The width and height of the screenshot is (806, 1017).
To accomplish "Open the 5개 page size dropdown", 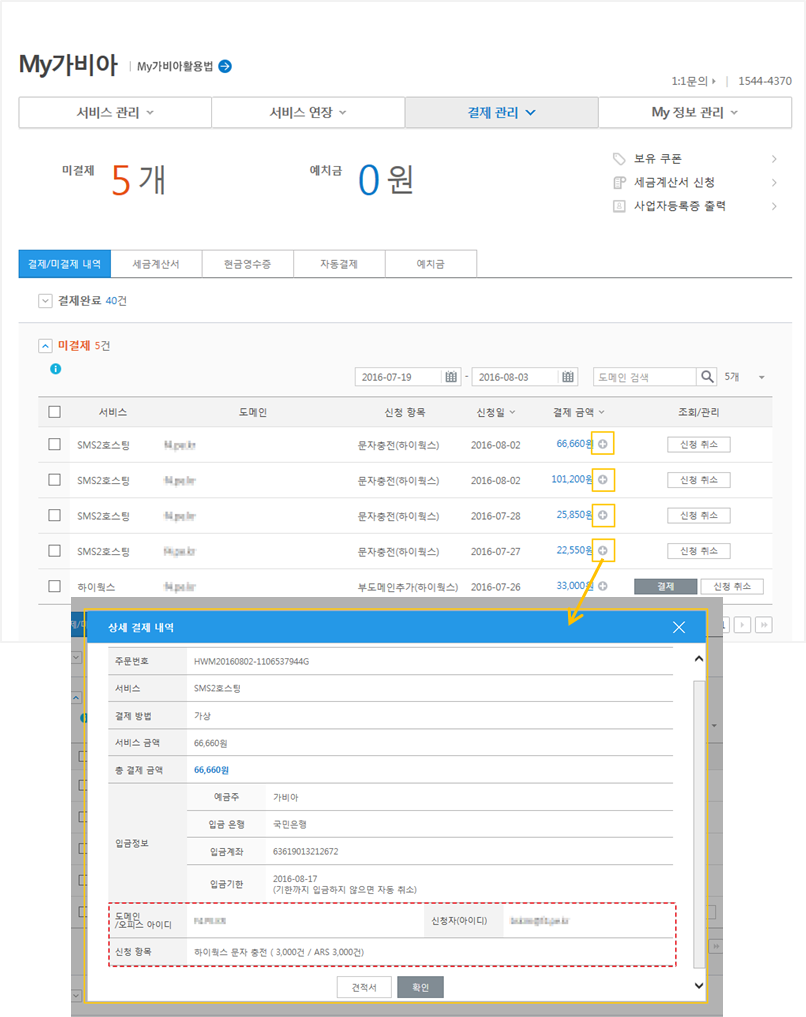I will (x=745, y=377).
